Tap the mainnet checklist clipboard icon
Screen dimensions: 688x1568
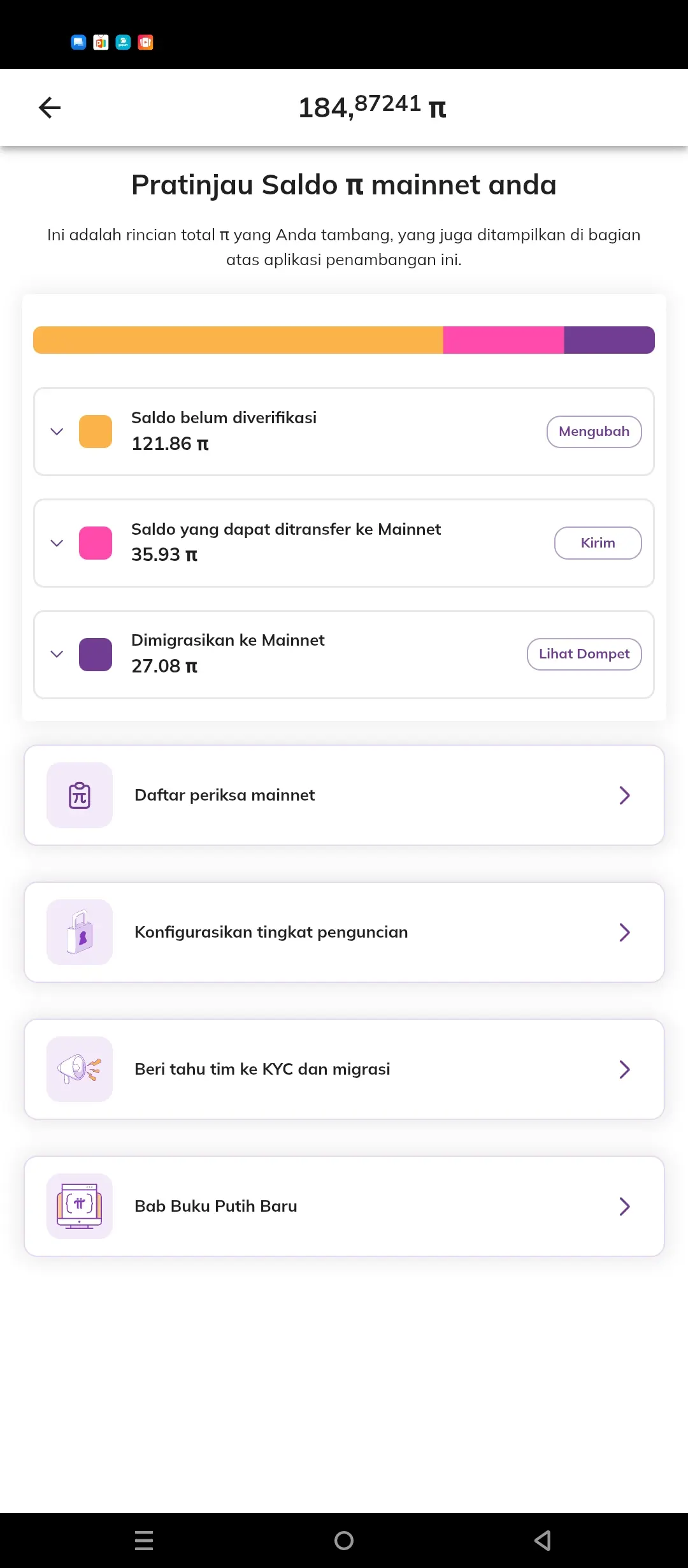pyautogui.click(x=80, y=795)
